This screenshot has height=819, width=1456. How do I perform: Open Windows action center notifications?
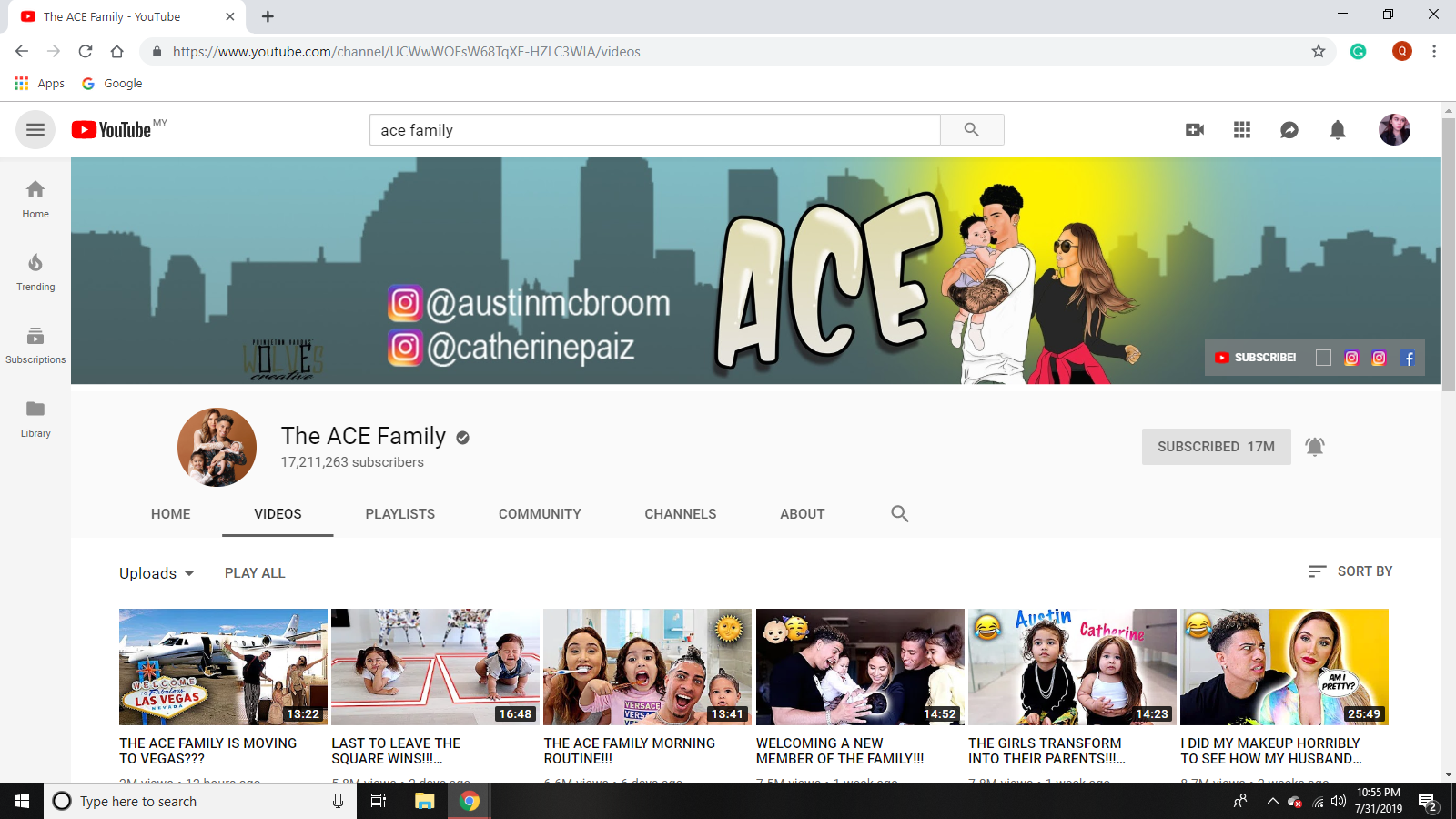pos(1429,802)
